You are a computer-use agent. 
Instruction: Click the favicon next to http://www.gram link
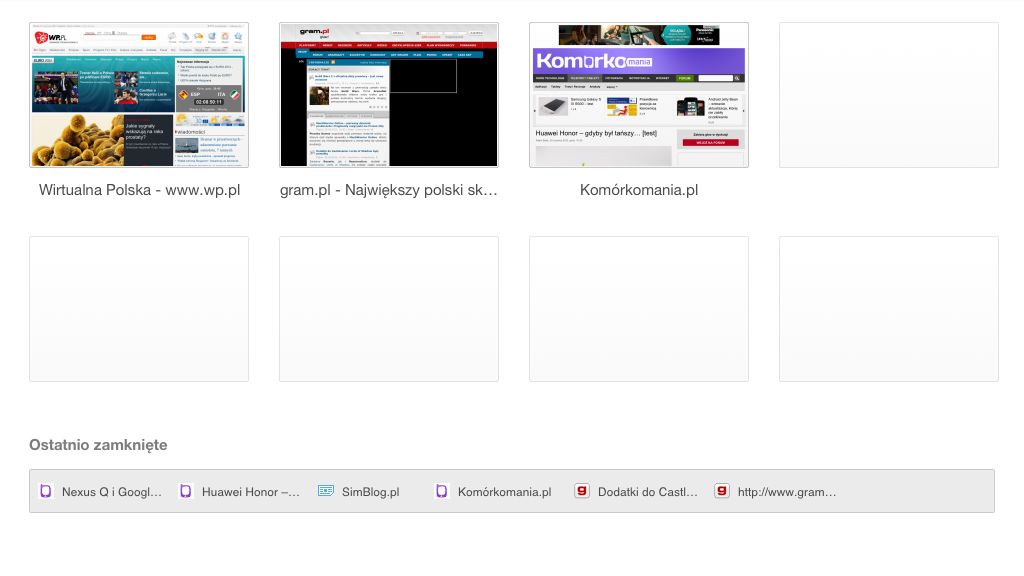[720, 491]
